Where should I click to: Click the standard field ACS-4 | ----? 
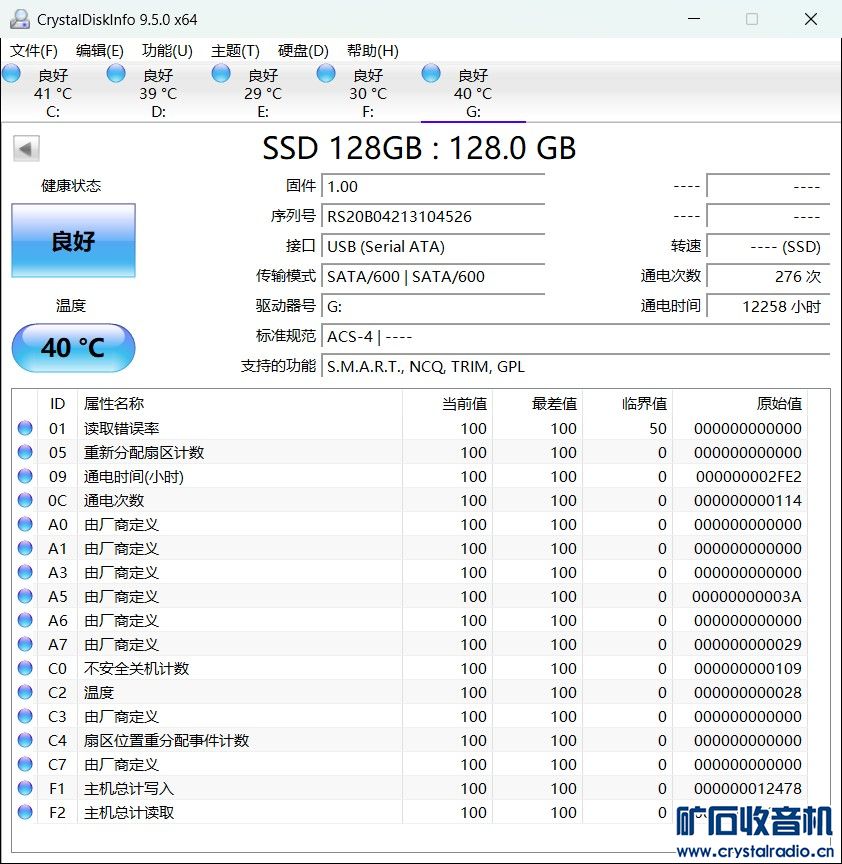pos(575,336)
